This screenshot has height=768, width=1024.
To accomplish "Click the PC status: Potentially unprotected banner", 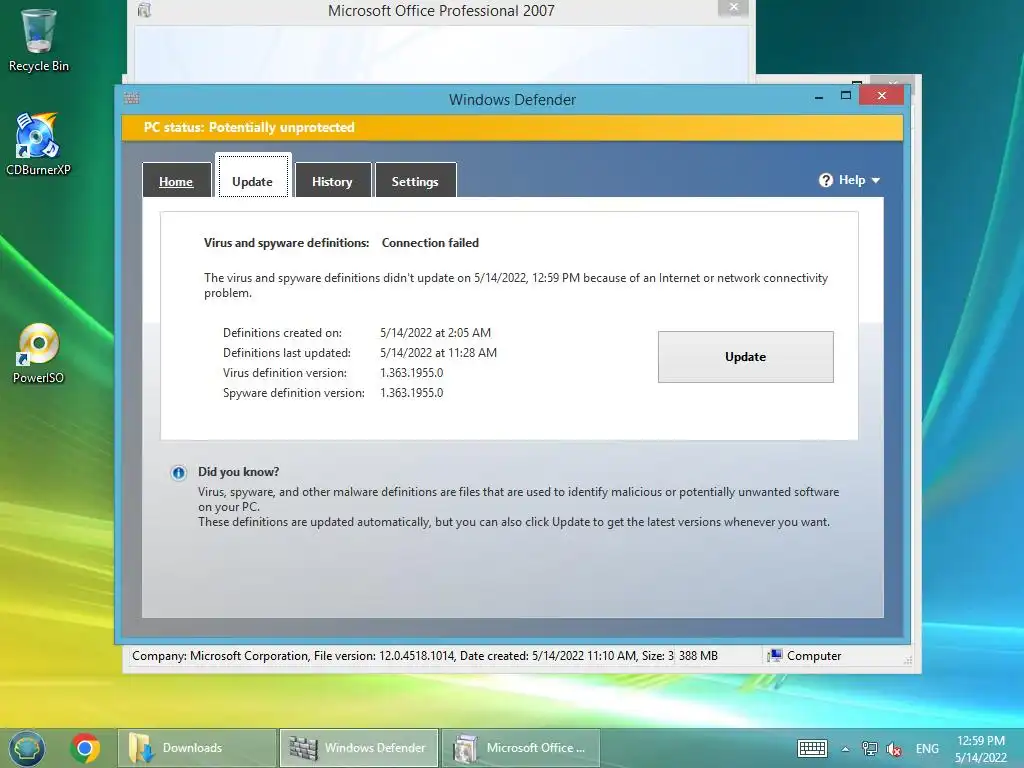I will tap(512, 127).
